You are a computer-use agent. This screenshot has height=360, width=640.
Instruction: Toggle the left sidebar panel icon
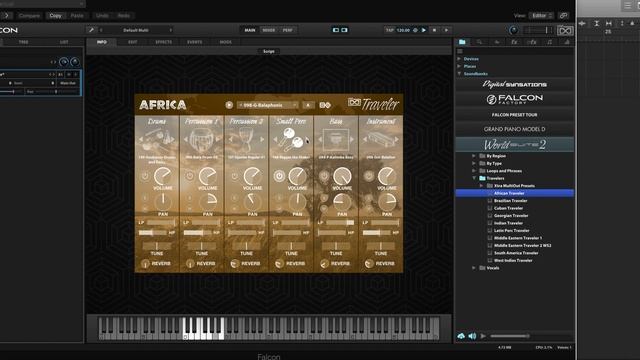click(336, 30)
